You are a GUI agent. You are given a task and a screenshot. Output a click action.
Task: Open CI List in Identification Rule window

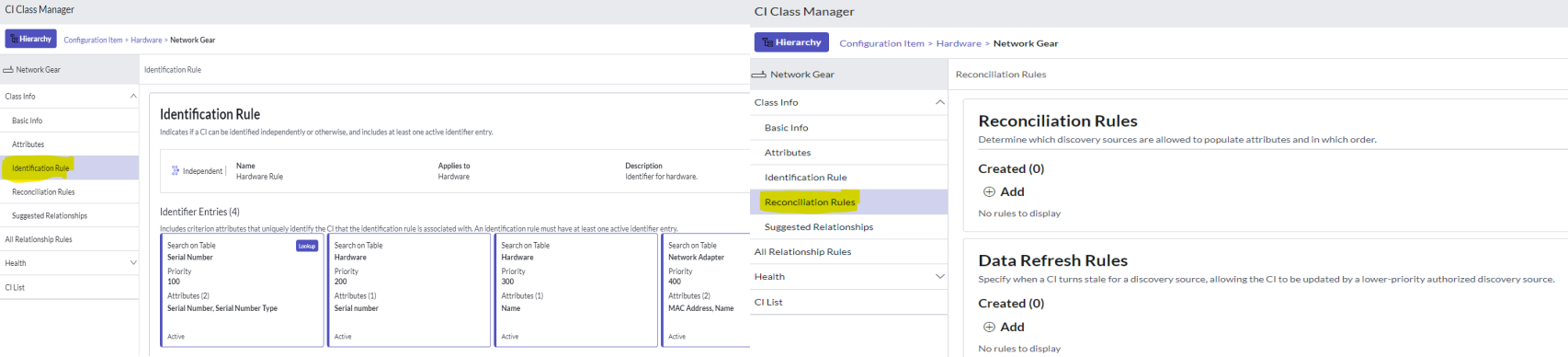pyautogui.click(x=69, y=288)
